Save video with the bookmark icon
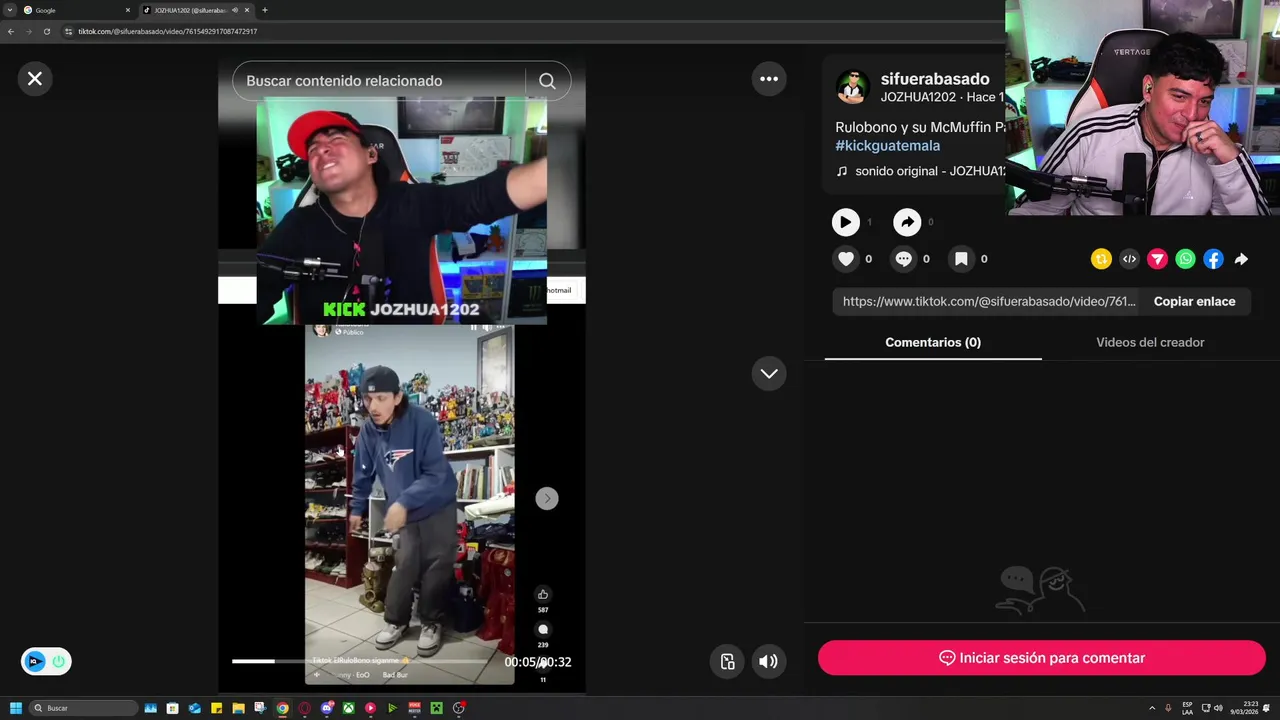The height and width of the screenshot is (720, 1280). coord(961,259)
